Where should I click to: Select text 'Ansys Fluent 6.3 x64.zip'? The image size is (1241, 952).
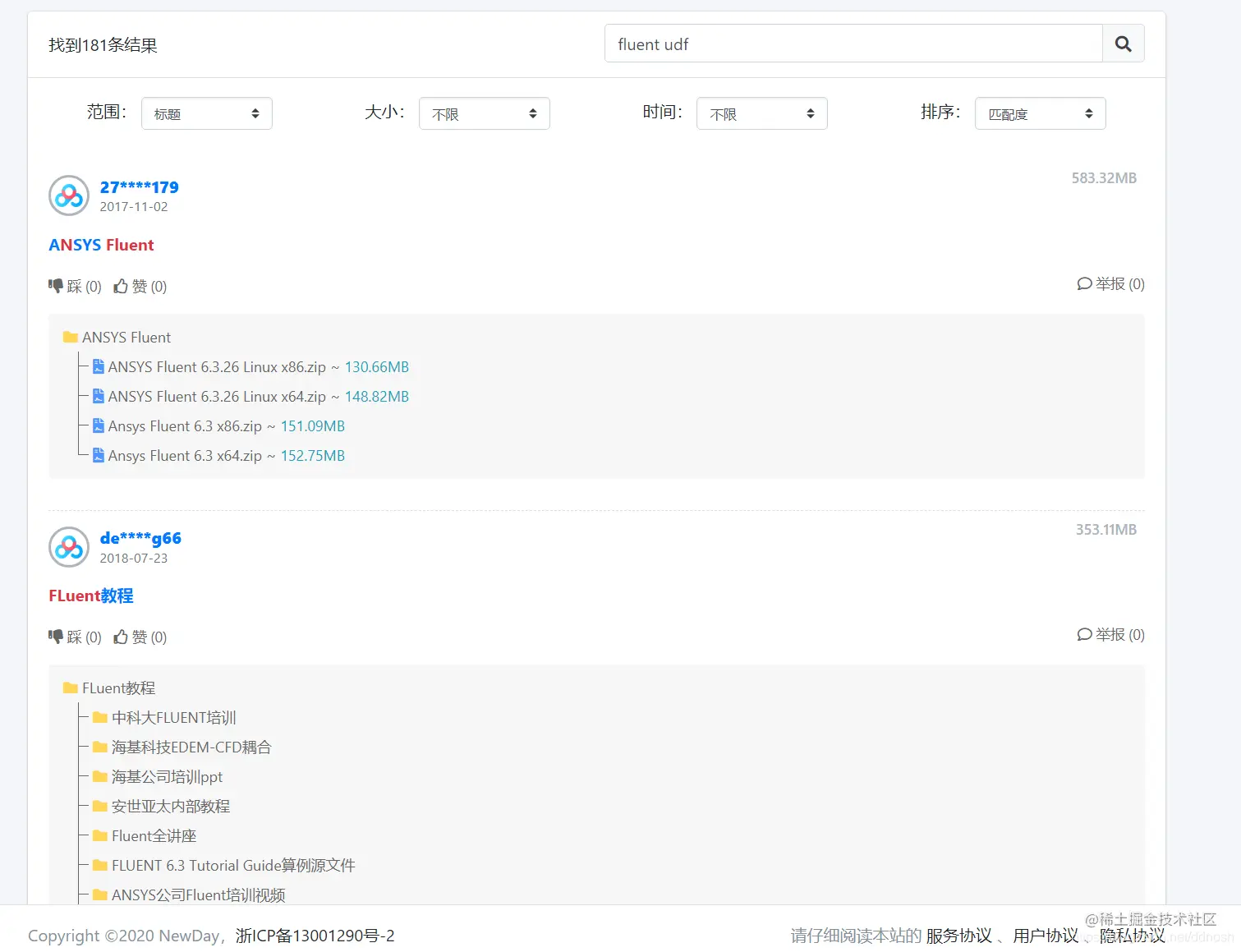185,455
